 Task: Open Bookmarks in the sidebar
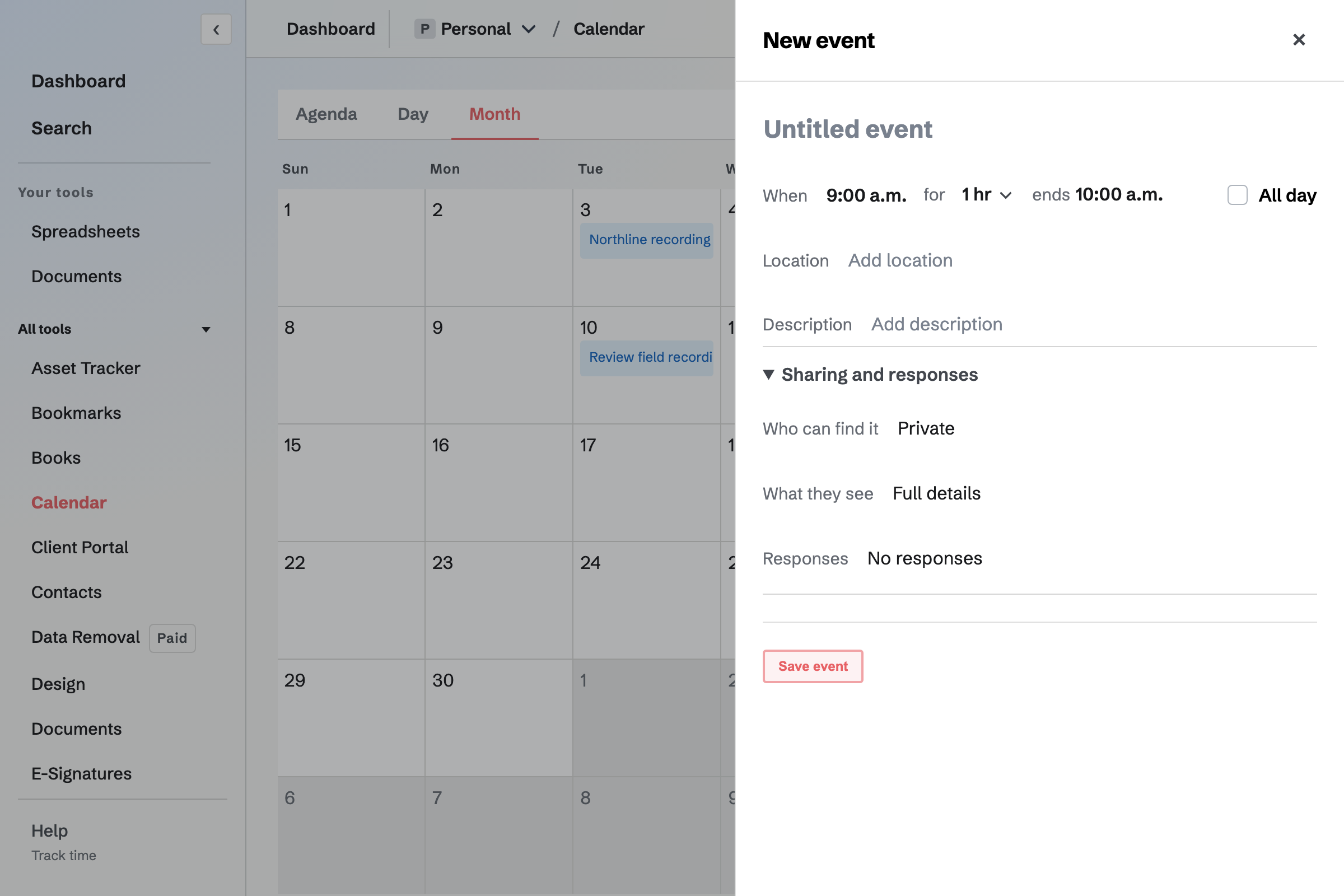(77, 413)
